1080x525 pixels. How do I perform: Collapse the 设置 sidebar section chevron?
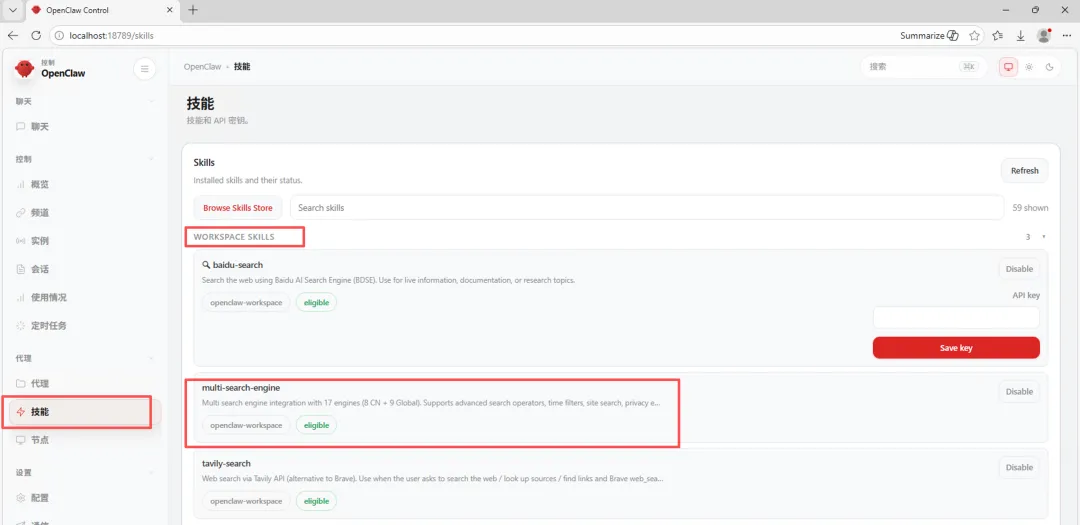152,473
